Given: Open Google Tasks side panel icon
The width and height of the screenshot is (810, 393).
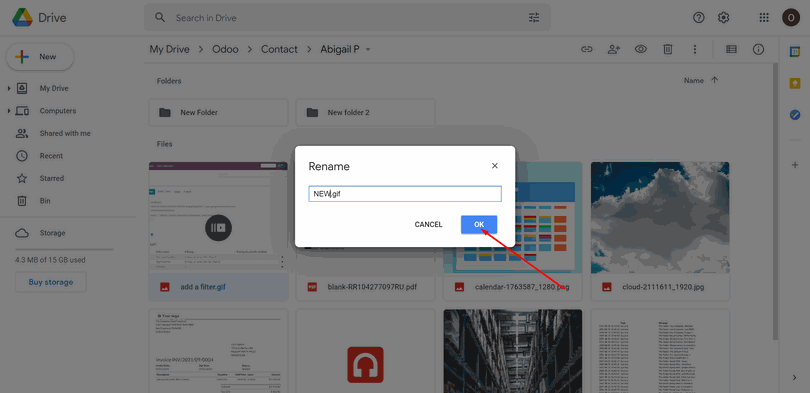Looking at the screenshot, I should tap(795, 115).
